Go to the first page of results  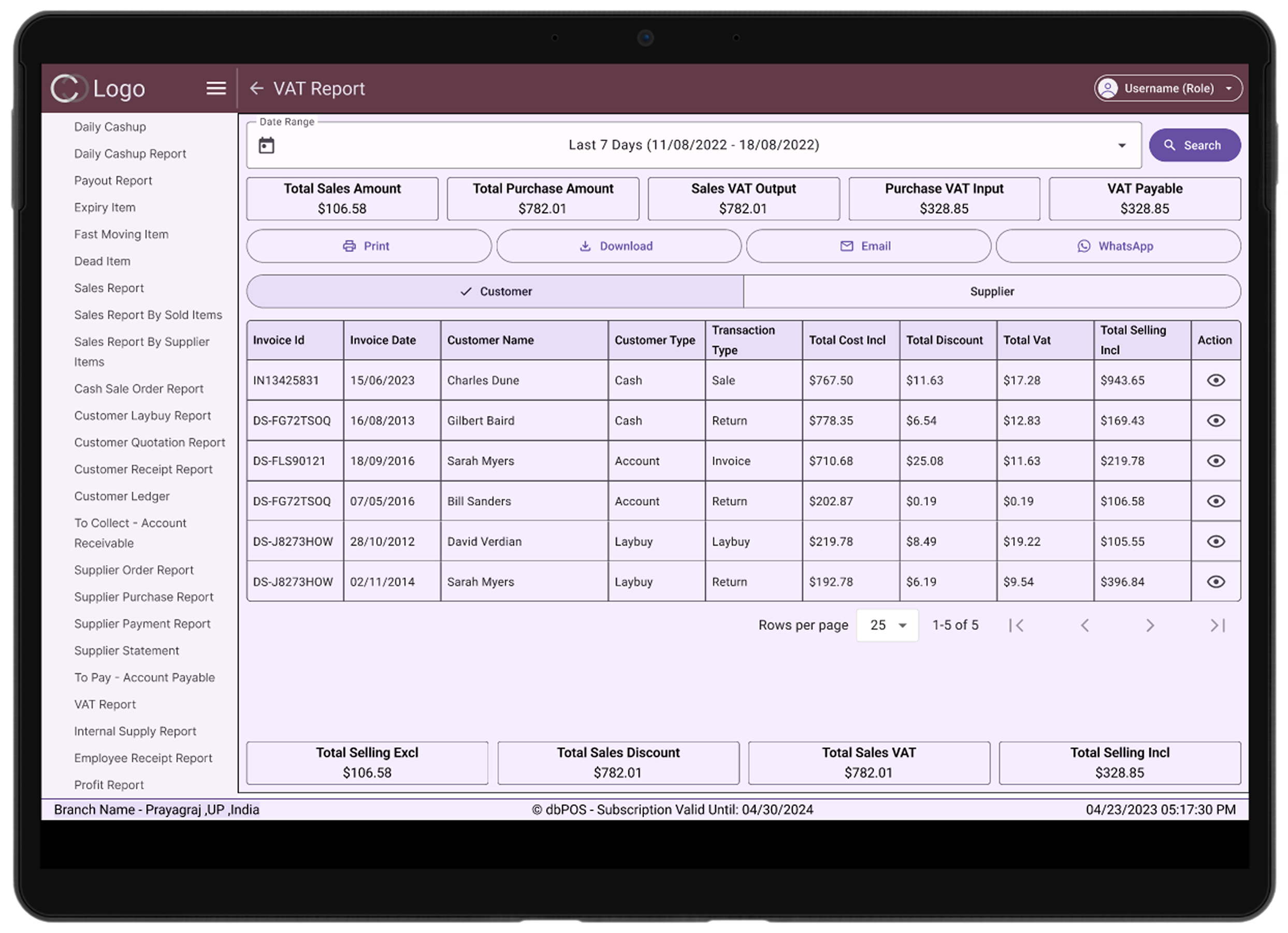[x=1016, y=625]
